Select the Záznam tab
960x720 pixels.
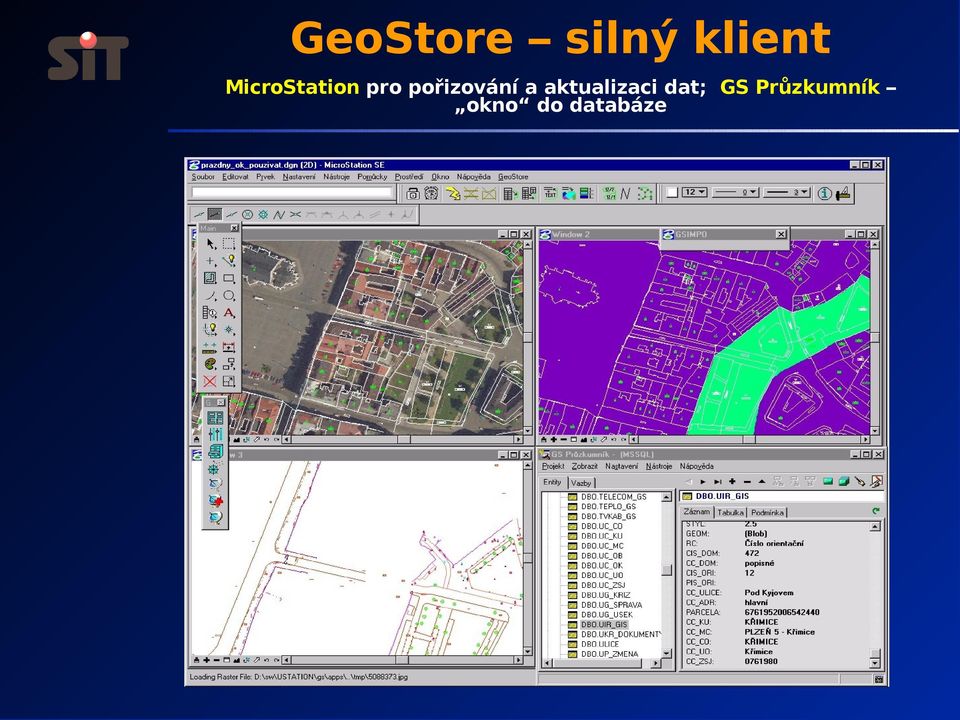point(697,512)
